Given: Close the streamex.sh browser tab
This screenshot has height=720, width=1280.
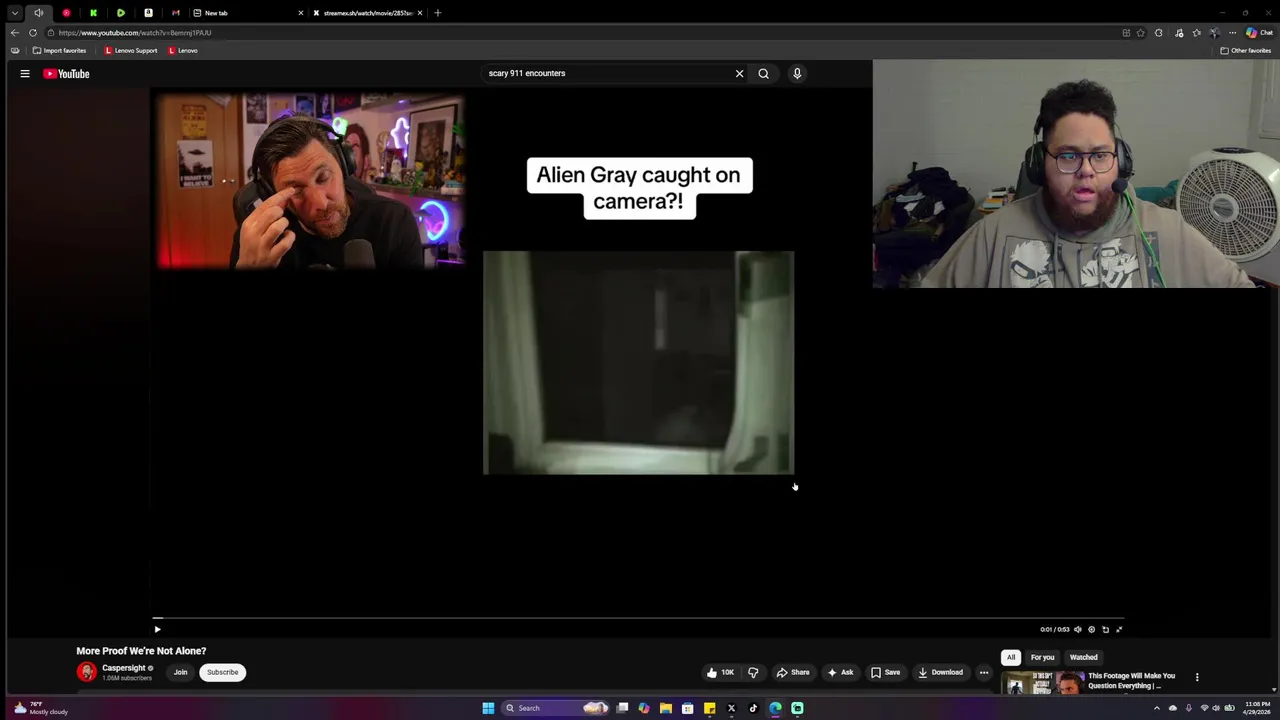Looking at the screenshot, I should tap(420, 13).
